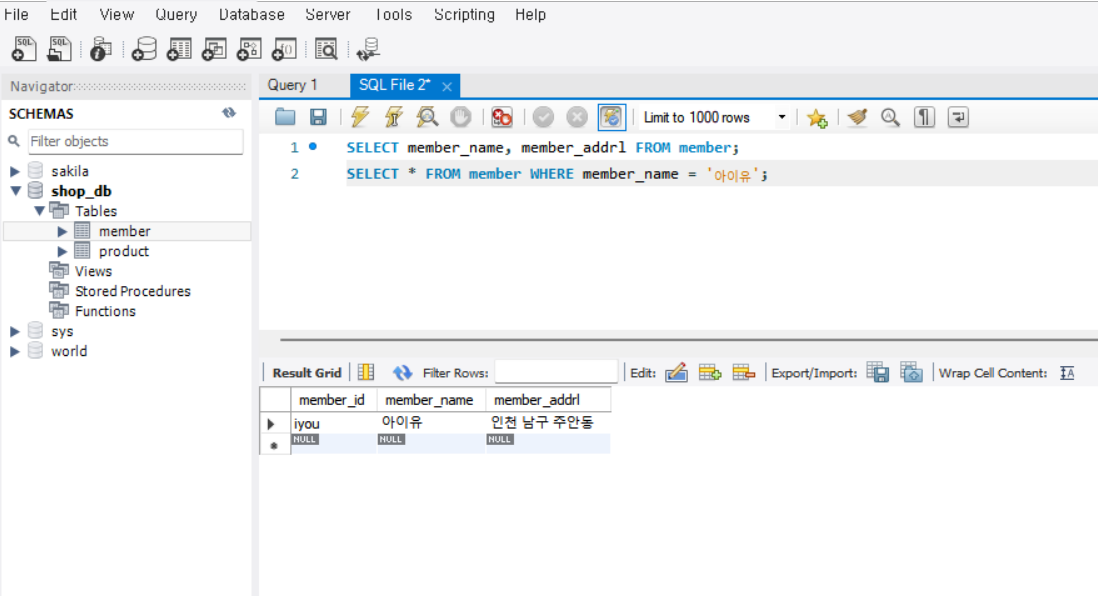Click the Filter Rows input field
The image size is (1098, 596).
tap(556, 373)
